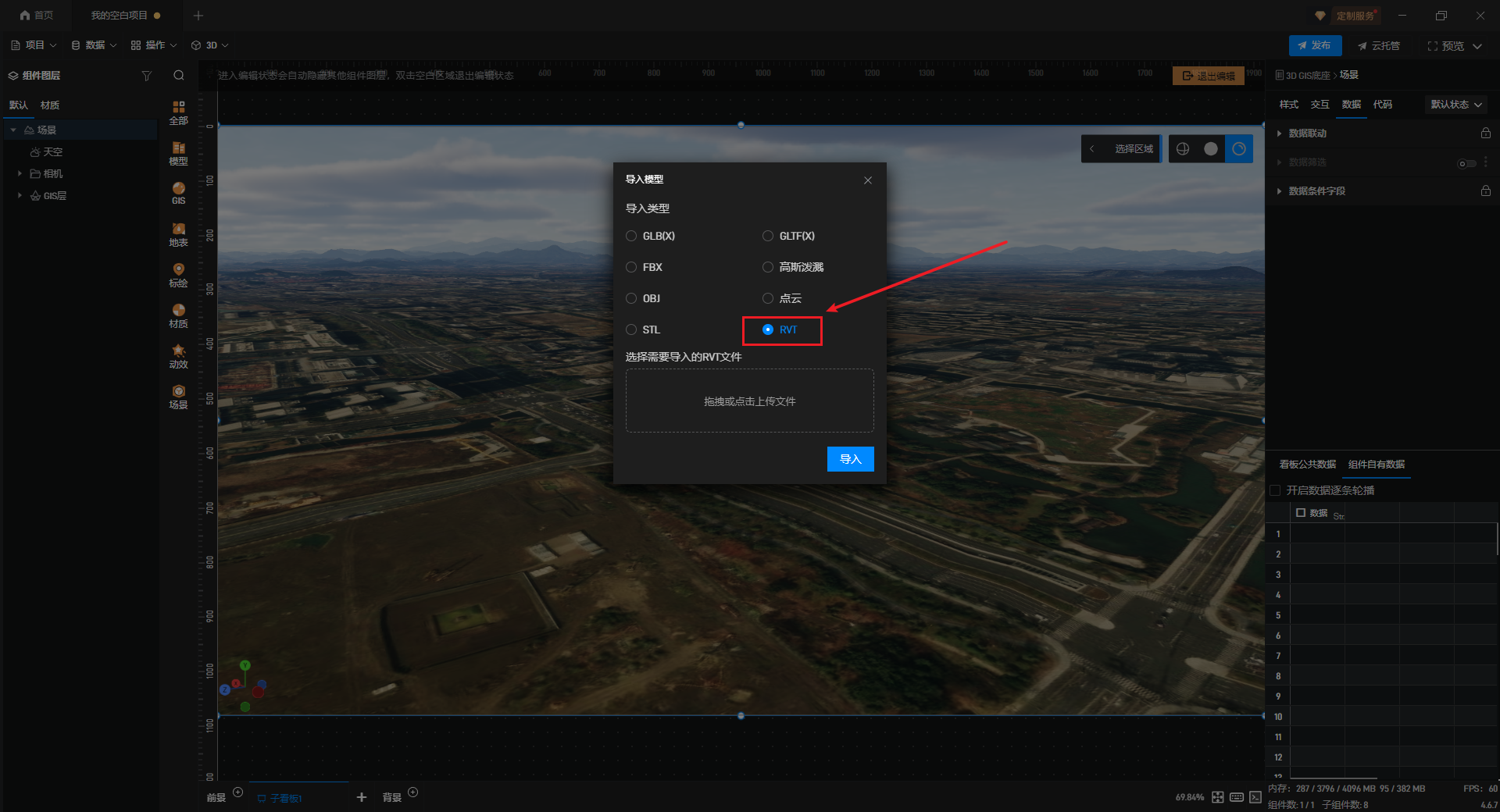Viewport: 1500px width, 812px height.
Task: Click the file upload drop area
Action: coord(749,401)
